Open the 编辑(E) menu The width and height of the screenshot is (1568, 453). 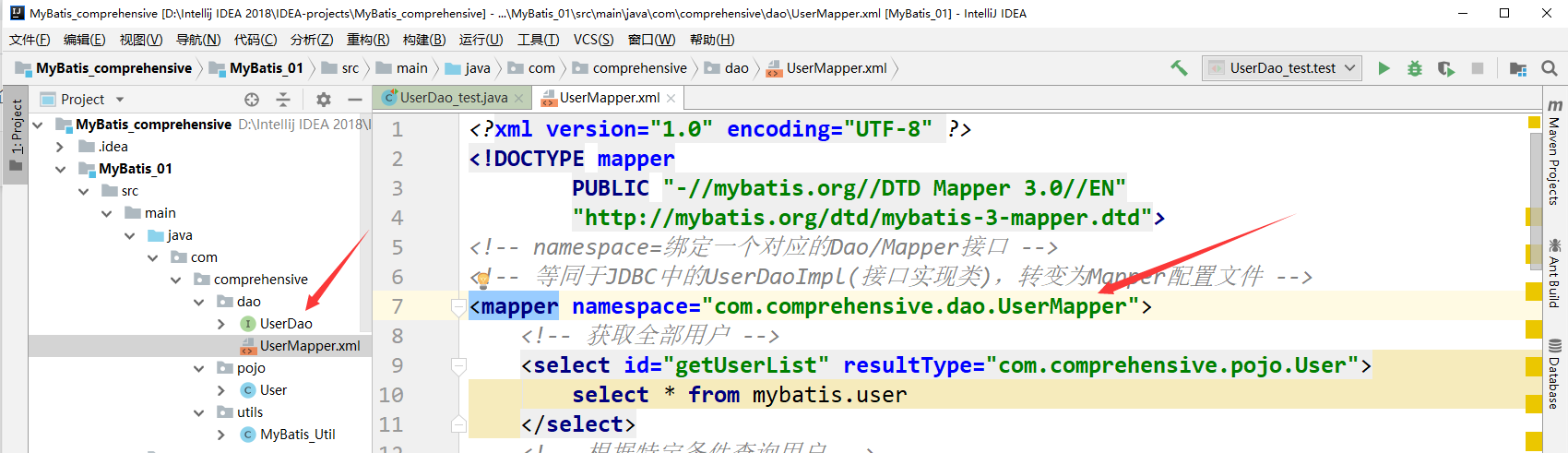(x=84, y=40)
